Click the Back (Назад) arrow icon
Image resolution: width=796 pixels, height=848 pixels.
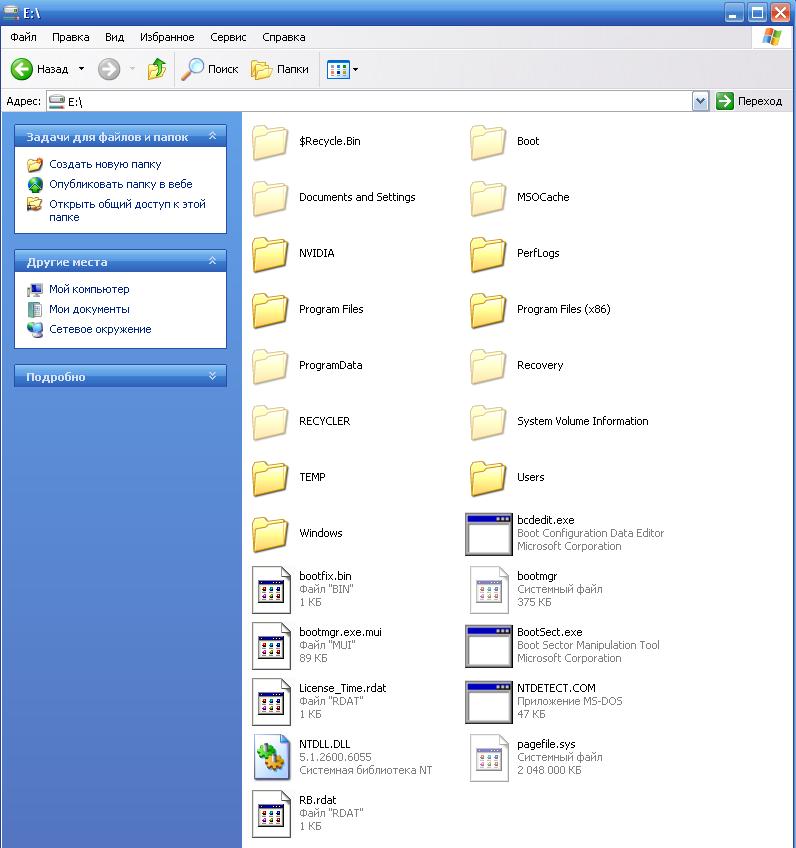point(22,69)
